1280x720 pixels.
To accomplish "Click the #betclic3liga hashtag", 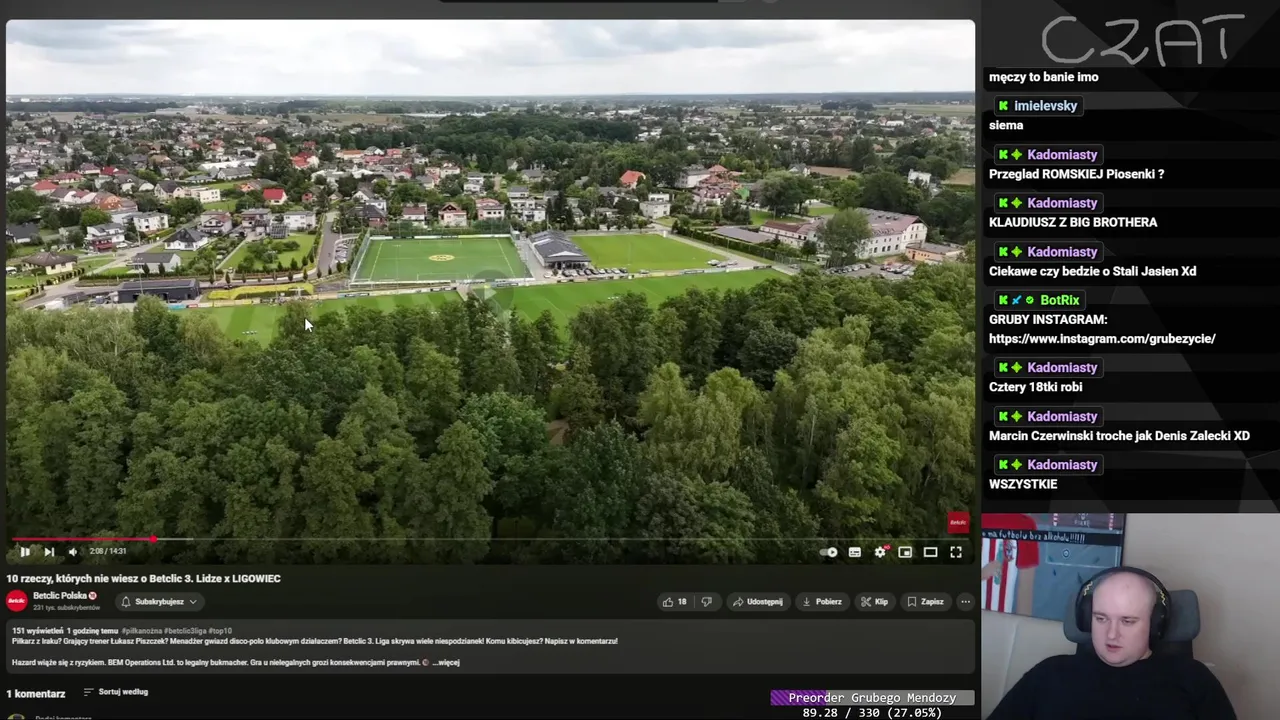I will [184, 632].
